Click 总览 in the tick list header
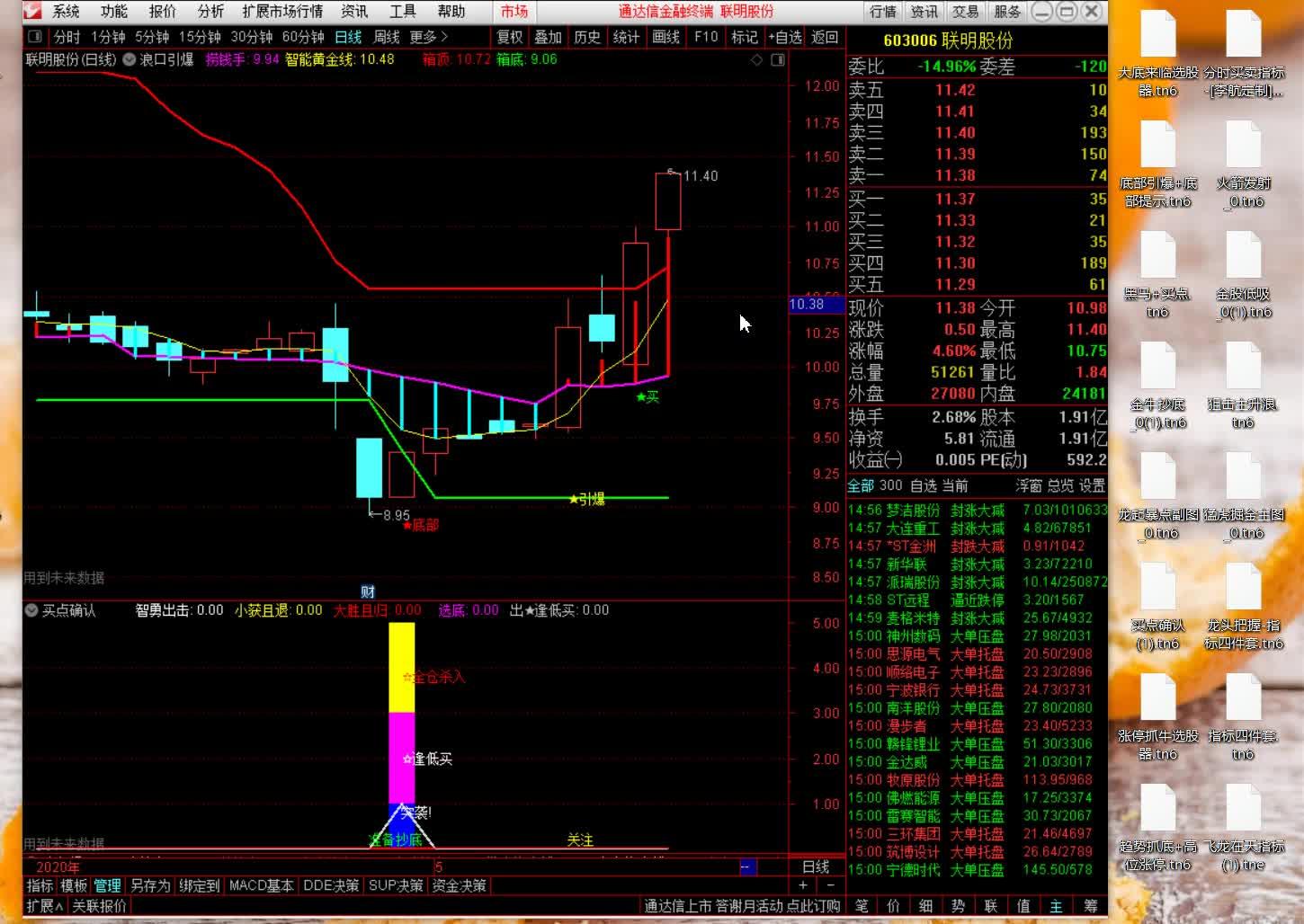Screen dimensions: 1304x924 [x=1060, y=485]
